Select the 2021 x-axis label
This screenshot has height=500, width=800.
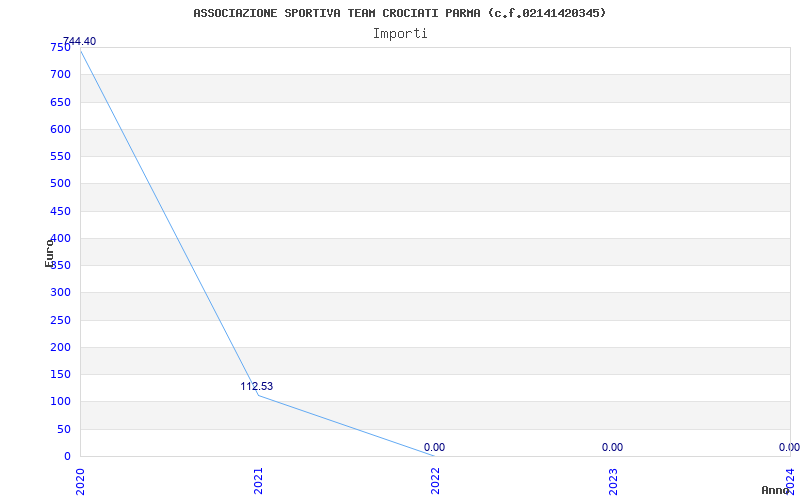pyautogui.click(x=258, y=482)
